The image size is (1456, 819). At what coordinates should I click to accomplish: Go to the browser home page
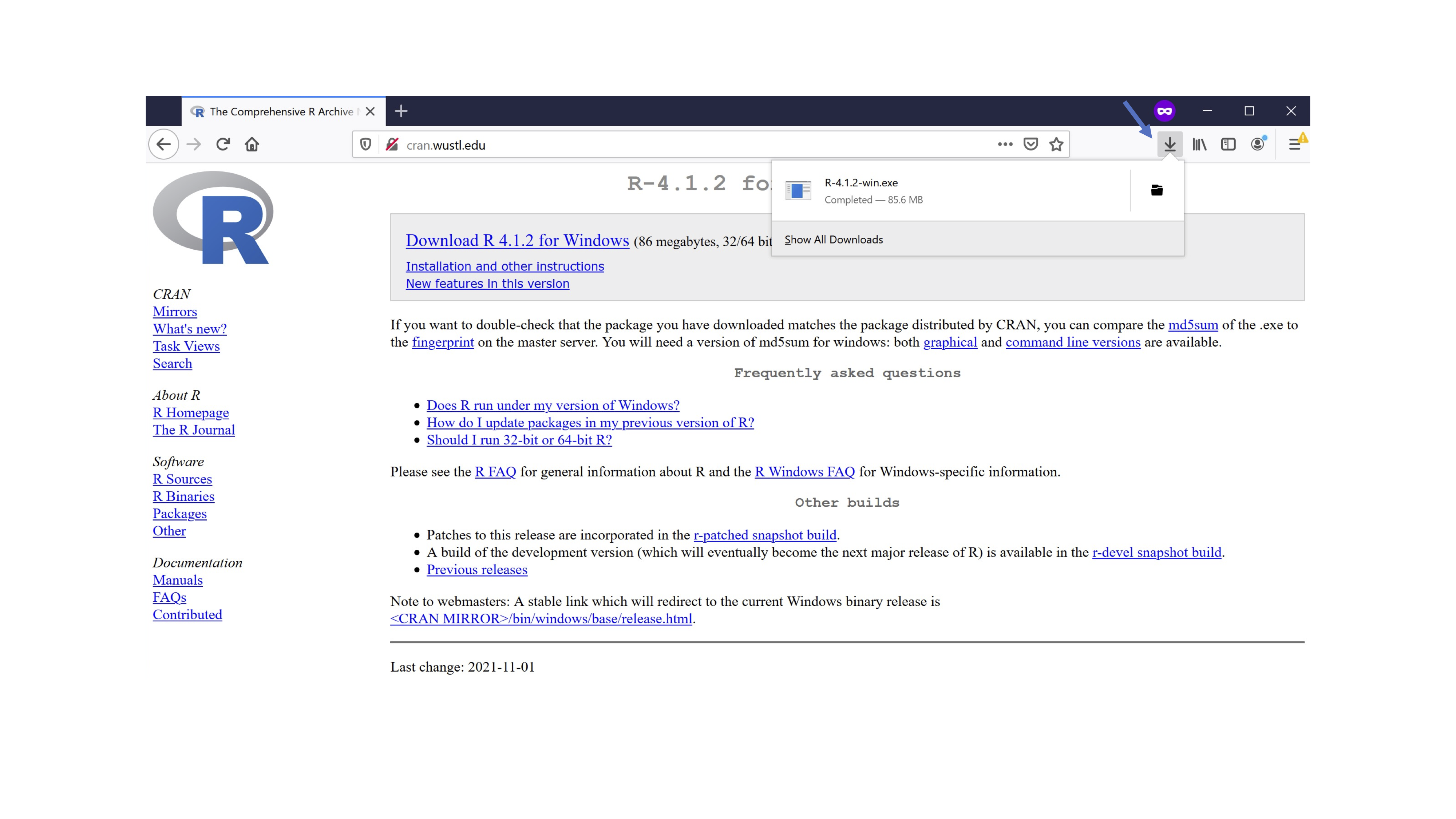252,145
